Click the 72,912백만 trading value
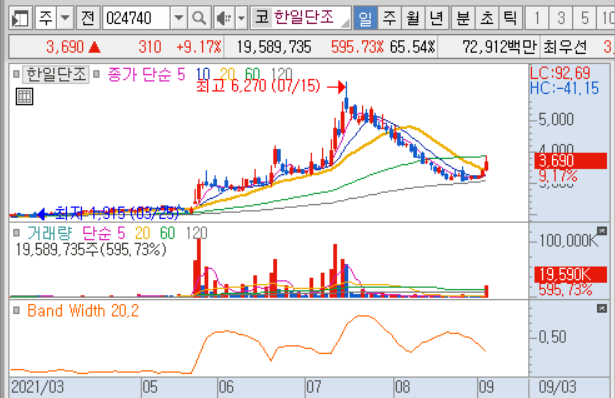The image size is (615, 398). (499, 47)
